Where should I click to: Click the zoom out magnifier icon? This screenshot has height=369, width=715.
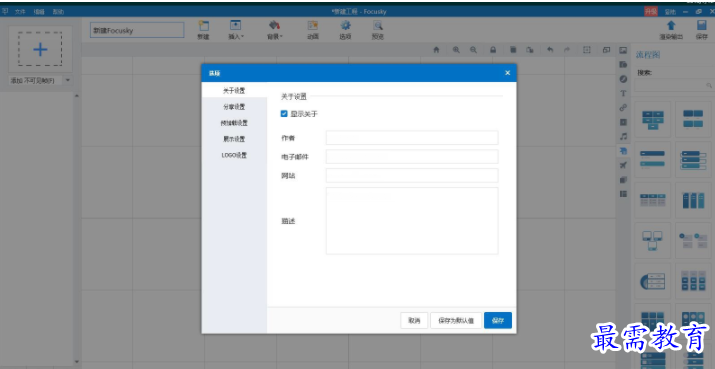pyautogui.click(x=473, y=50)
